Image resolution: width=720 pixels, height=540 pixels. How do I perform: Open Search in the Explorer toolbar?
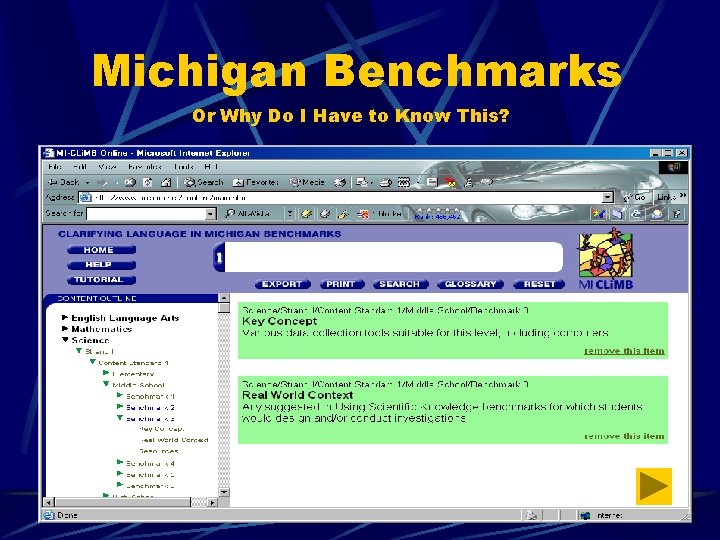(203, 182)
